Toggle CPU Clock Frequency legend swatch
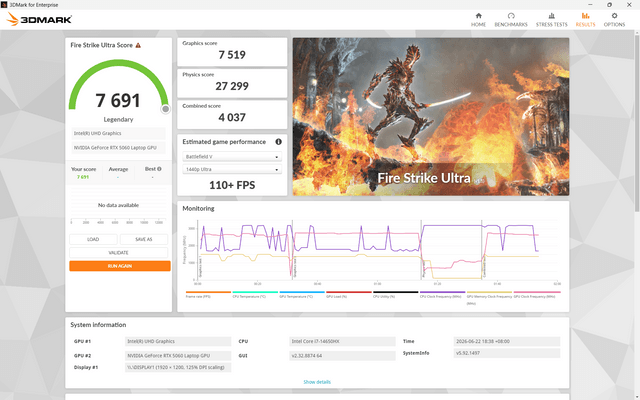 pos(442,292)
